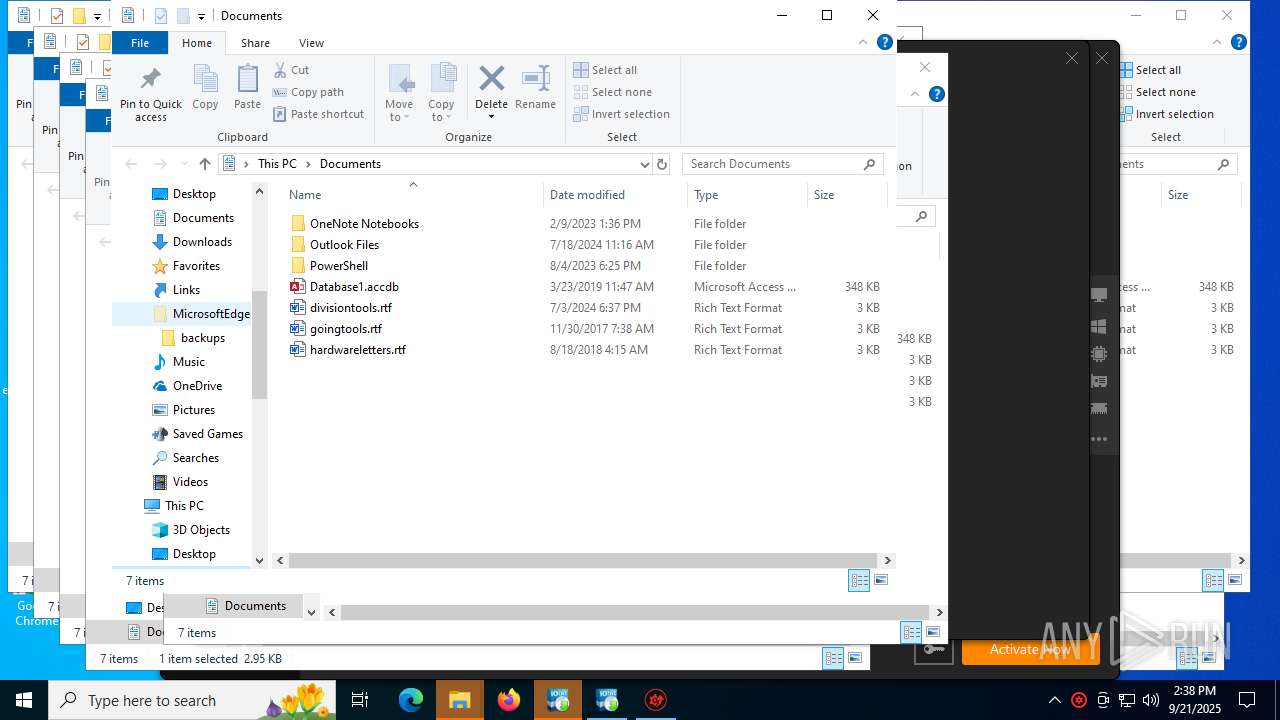This screenshot has height=720, width=1280.
Task: Switch to the View ribbon tab
Action: [311, 43]
